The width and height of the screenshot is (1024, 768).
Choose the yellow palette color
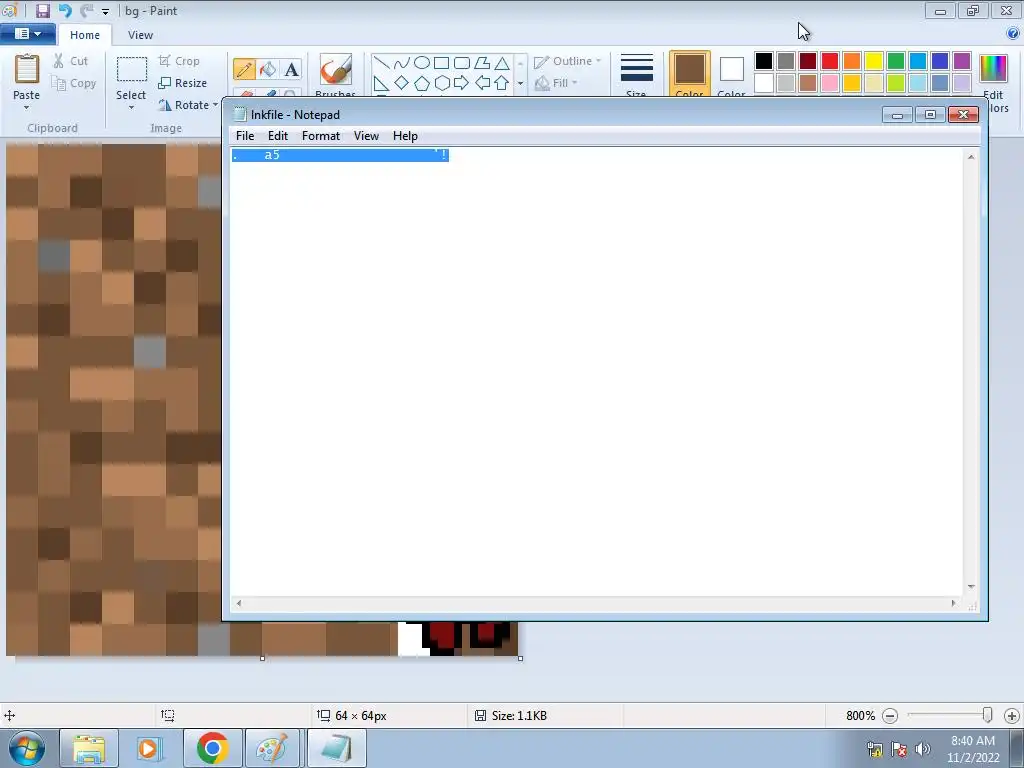coord(874,61)
